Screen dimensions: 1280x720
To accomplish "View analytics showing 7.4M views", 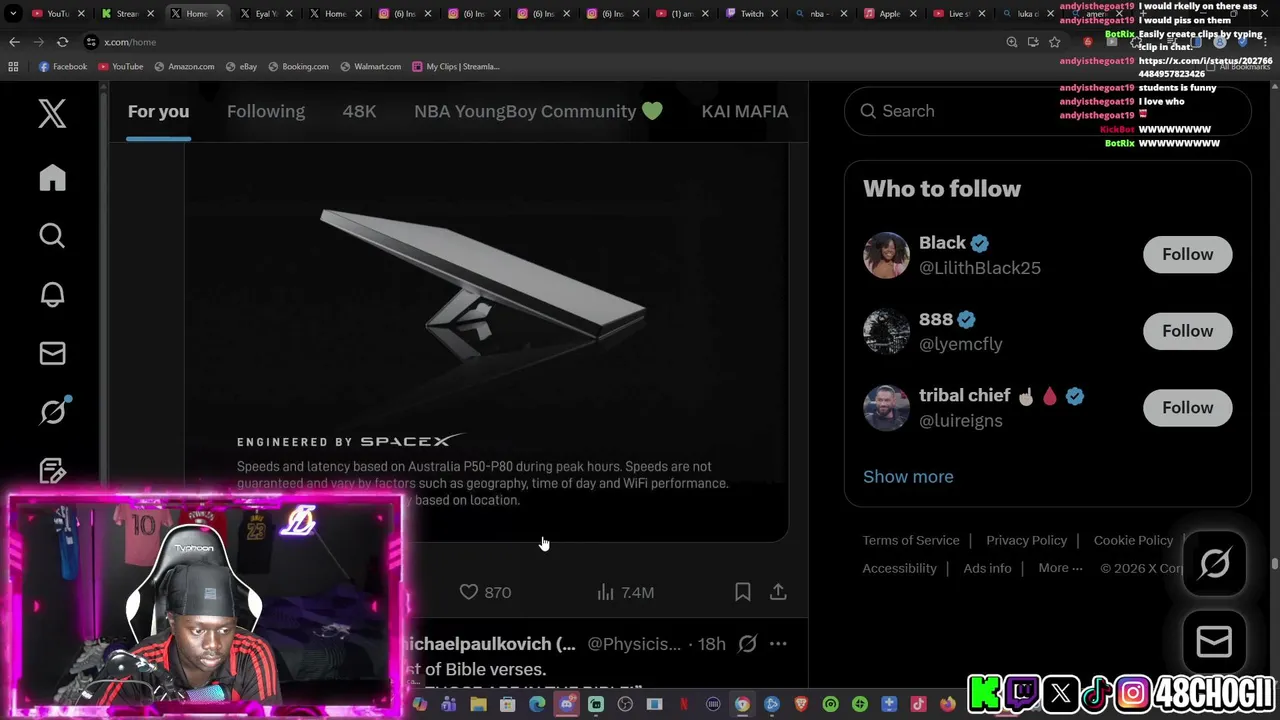I will pos(625,592).
